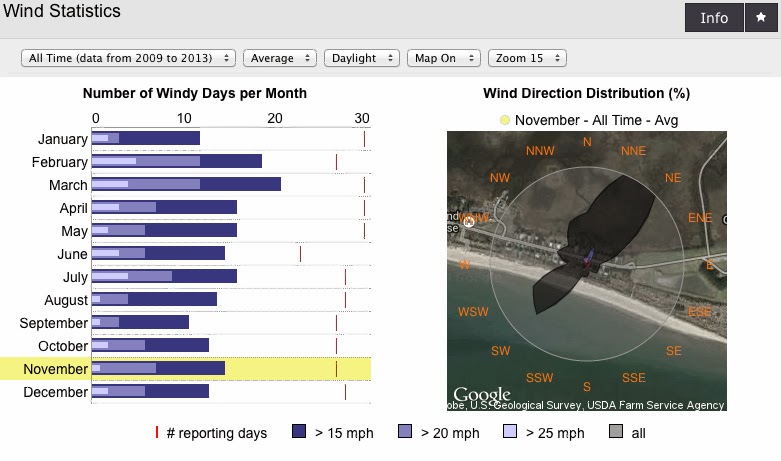The image size is (781, 461).
Task: Click the Info button
Action: 714,17
